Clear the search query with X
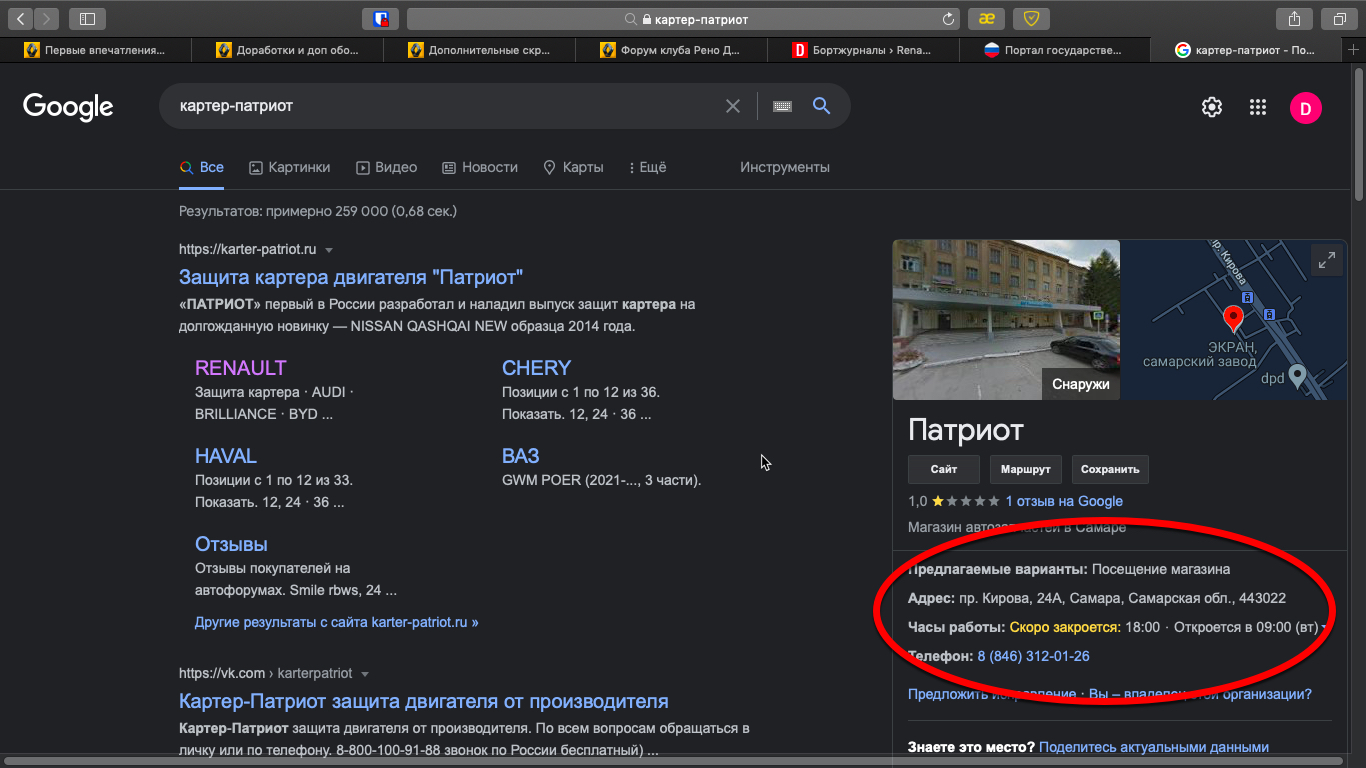1366x768 pixels. coord(733,106)
